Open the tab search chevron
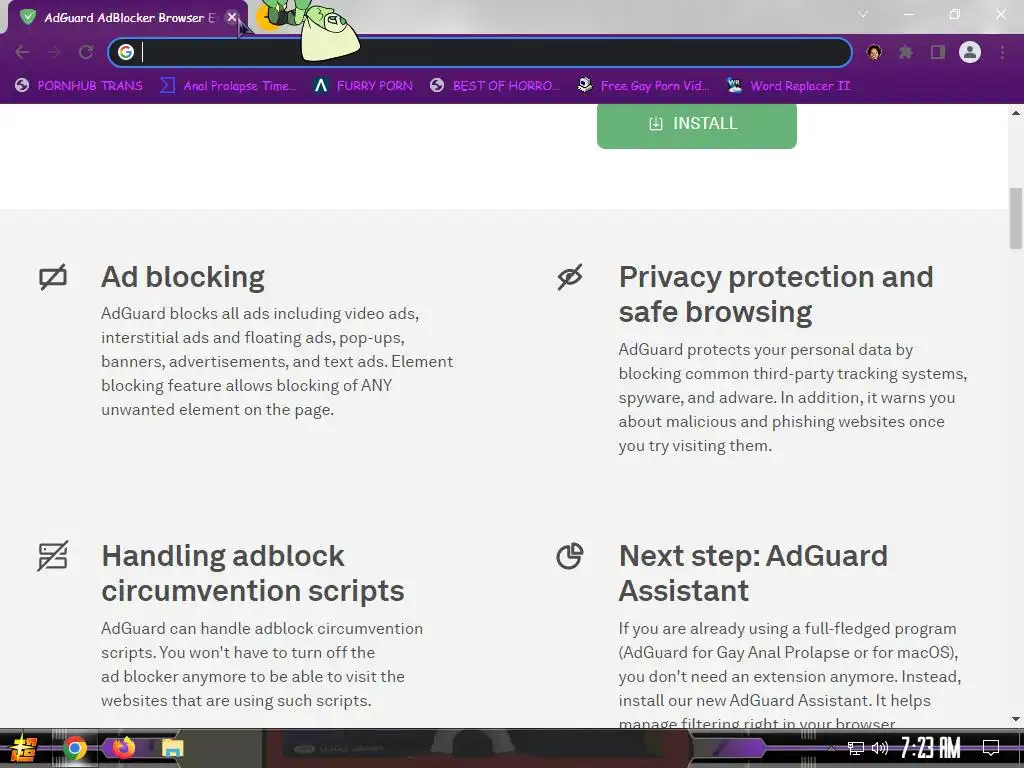The width and height of the screenshot is (1024, 768). [863, 14]
